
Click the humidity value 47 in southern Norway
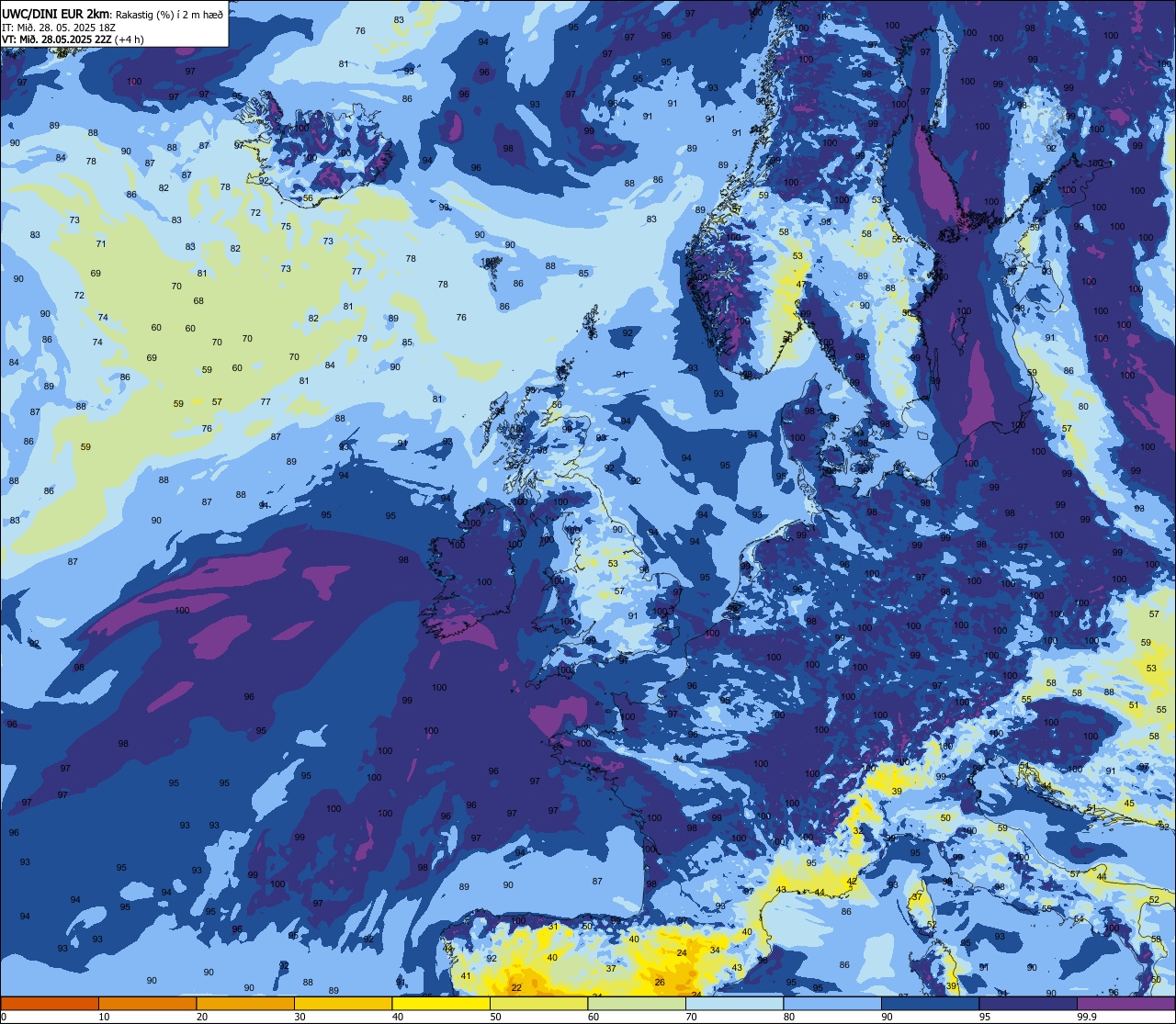[801, 285]
